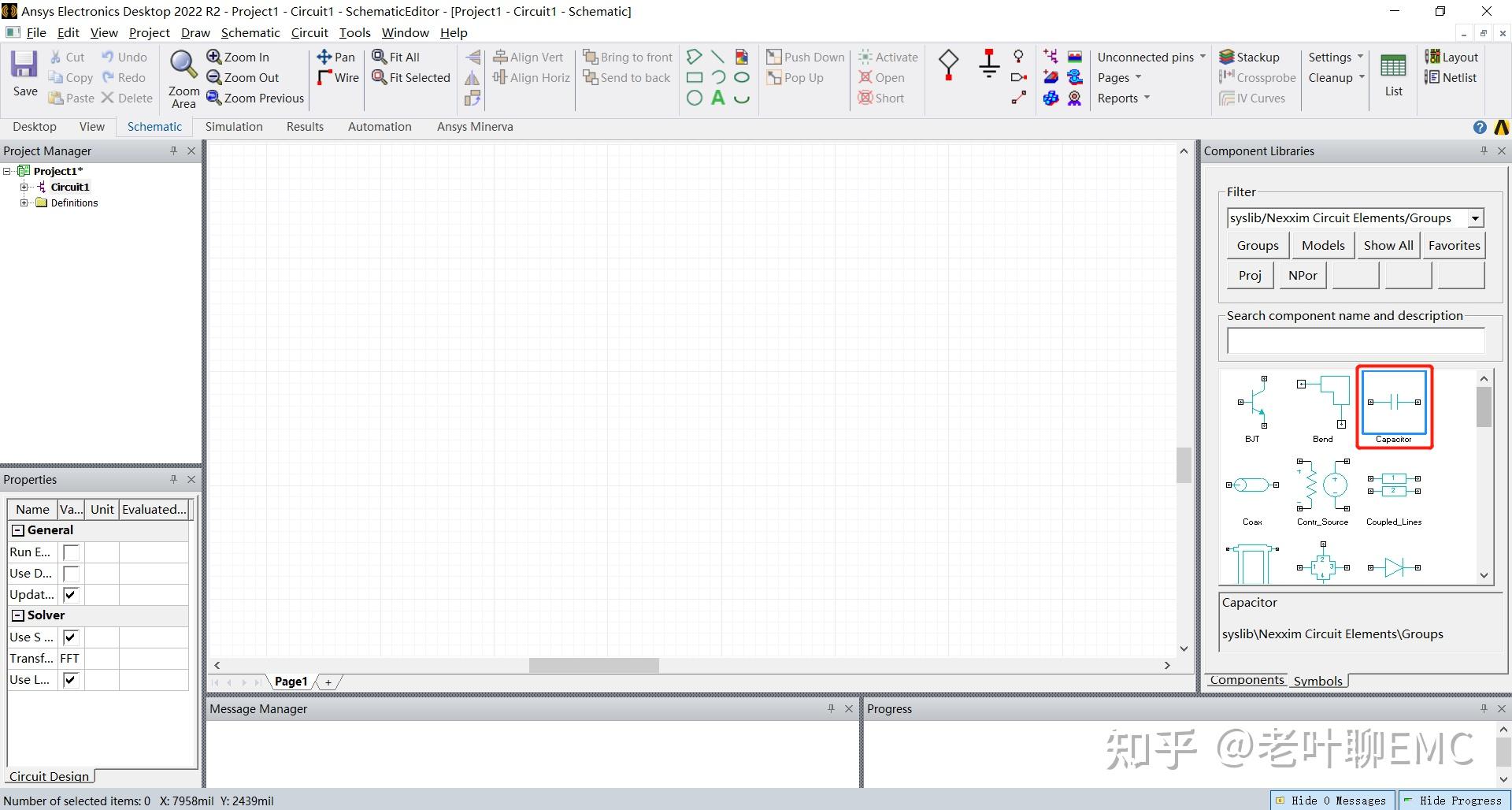Open the Tools menu
Screen dimensions: 1512x810
tap(354, 32)
